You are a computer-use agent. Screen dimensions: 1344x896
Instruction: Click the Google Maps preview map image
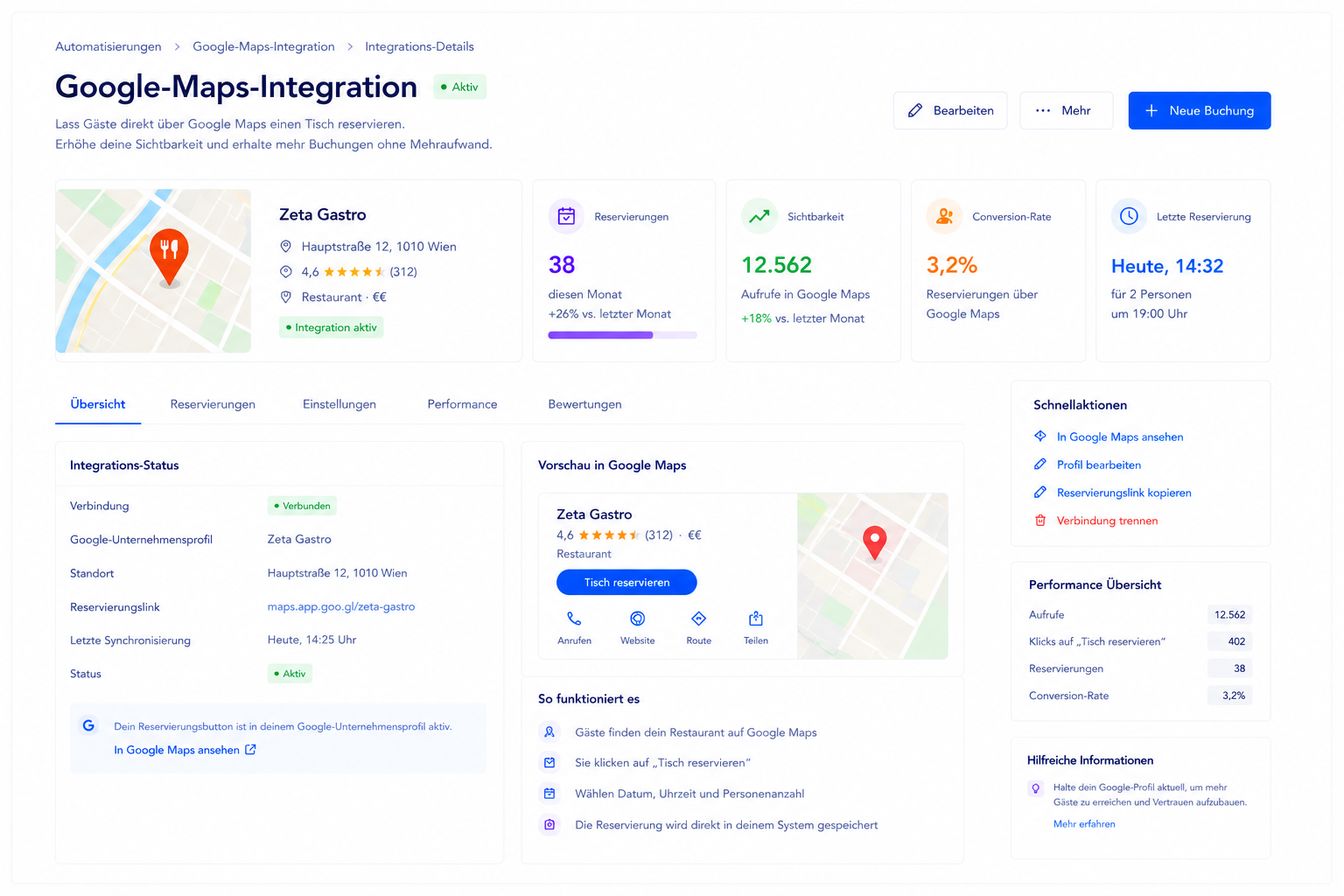tap(872, 576)
